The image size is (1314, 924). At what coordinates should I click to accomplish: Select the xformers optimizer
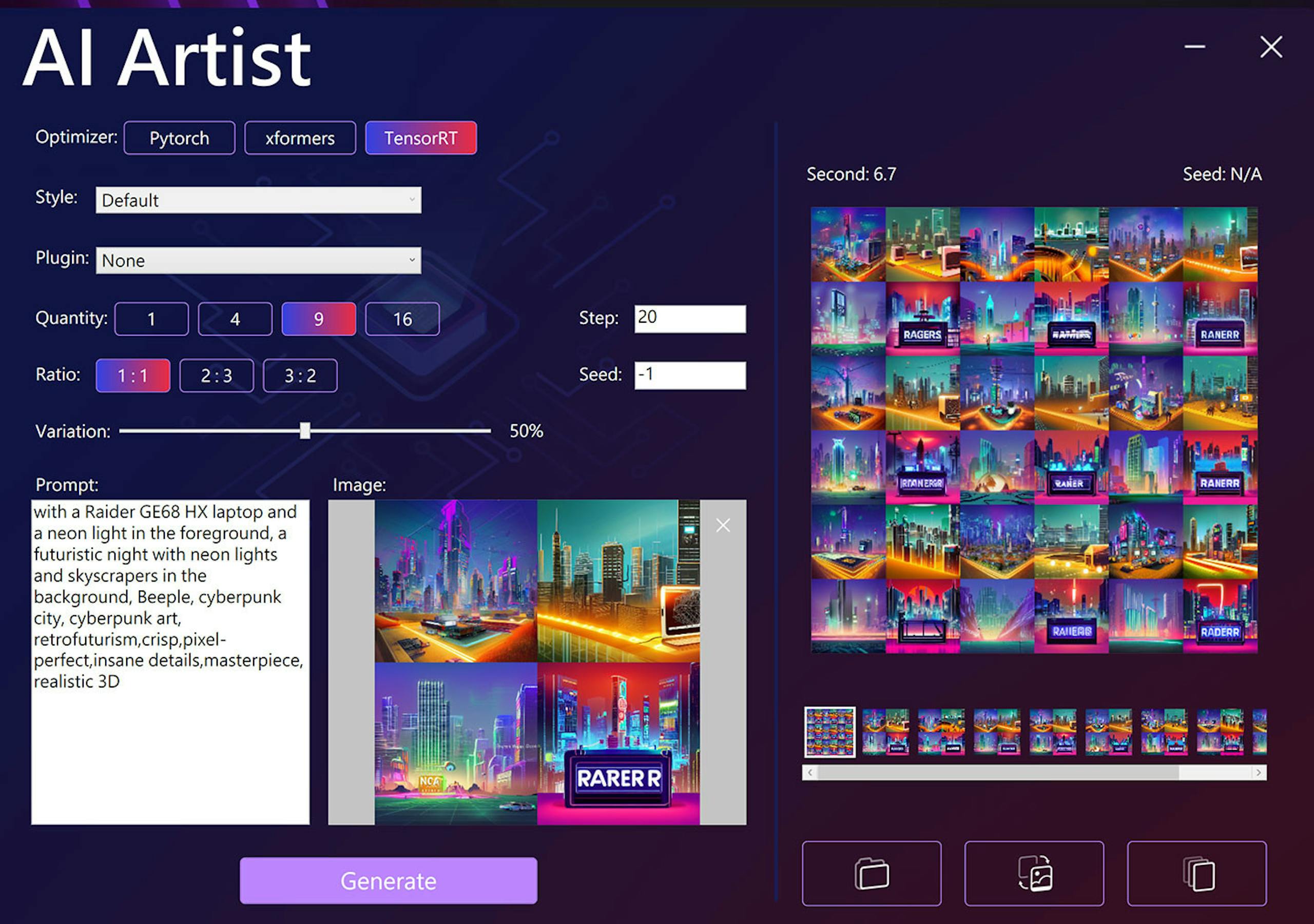tap(300, 138)
